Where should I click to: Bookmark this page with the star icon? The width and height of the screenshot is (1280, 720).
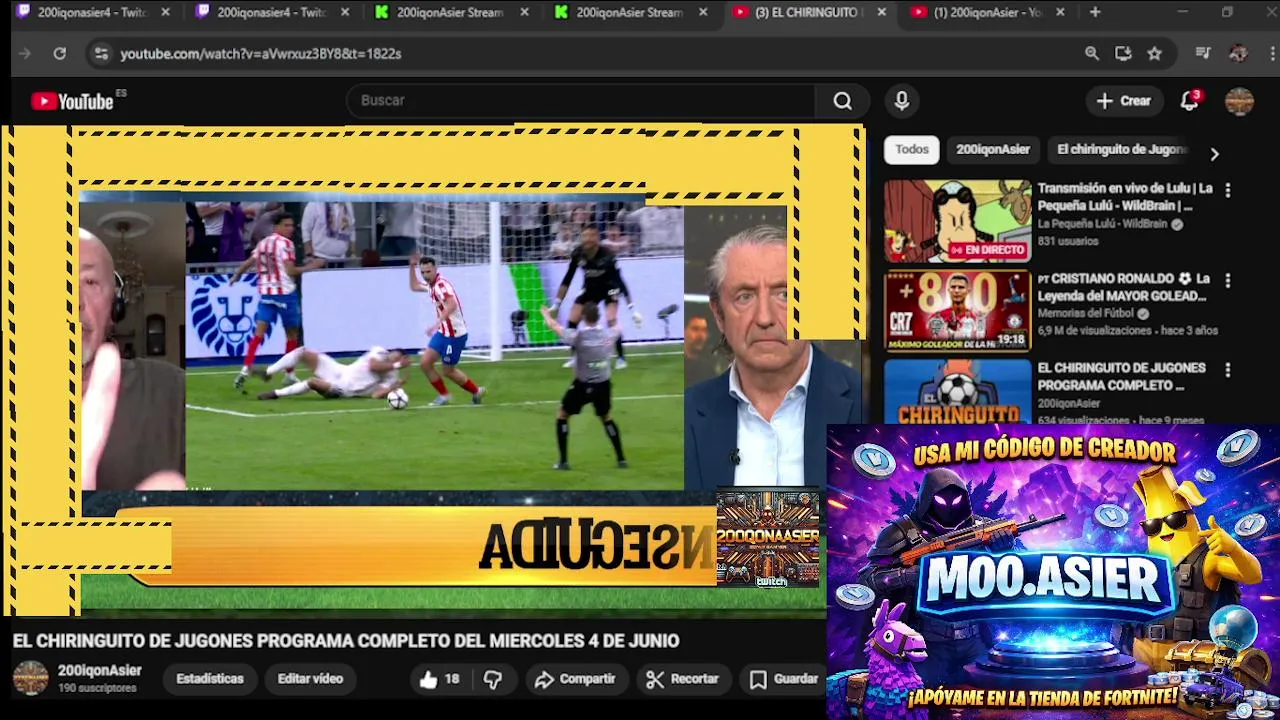[1155, 54]
